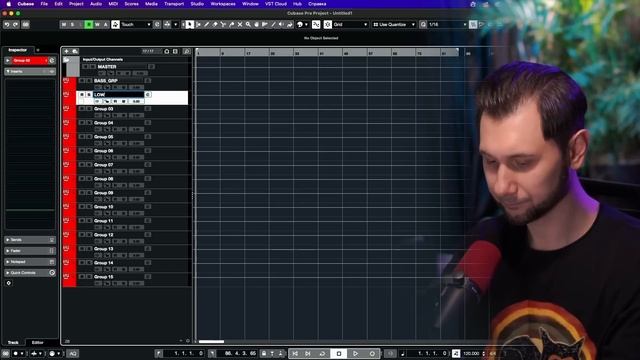Image resolution: width=640 pixels, height=360 pixels.
Task: Open the Touch automation mode dropdown
Action: [136, 24]
